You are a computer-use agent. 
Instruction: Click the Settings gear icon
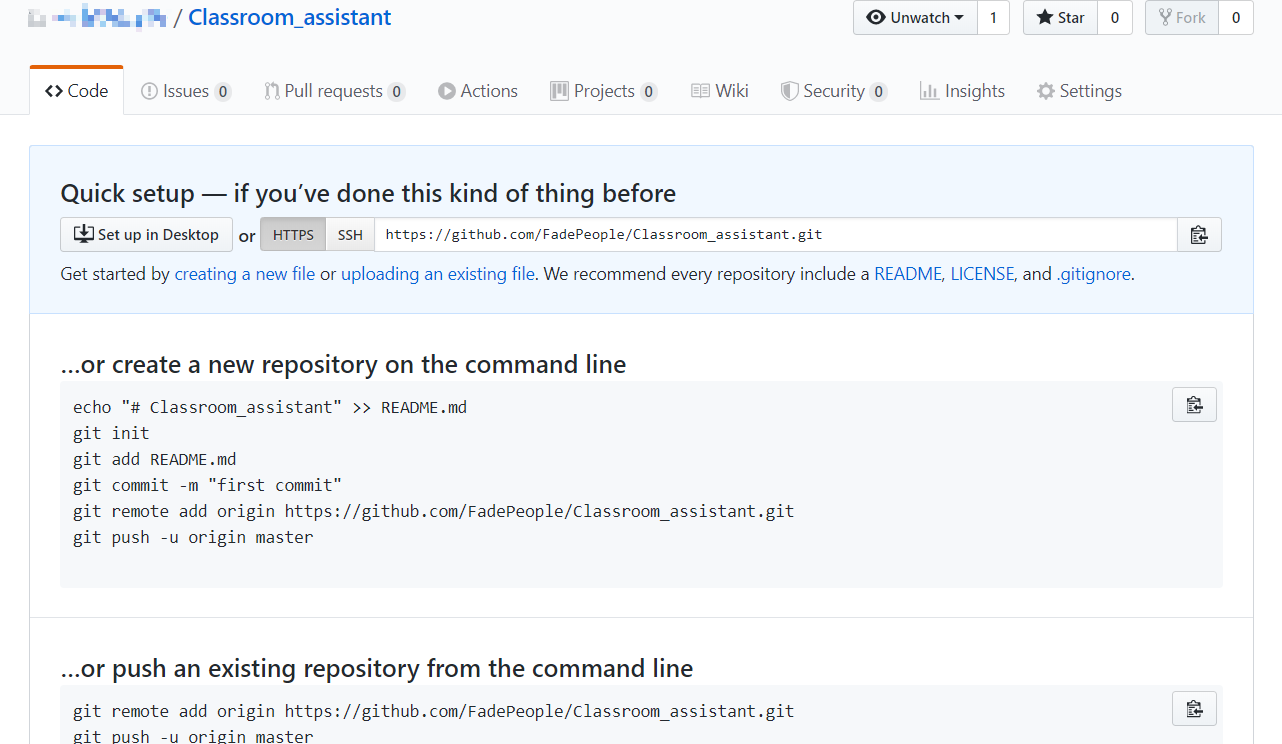pos(1046,91)
